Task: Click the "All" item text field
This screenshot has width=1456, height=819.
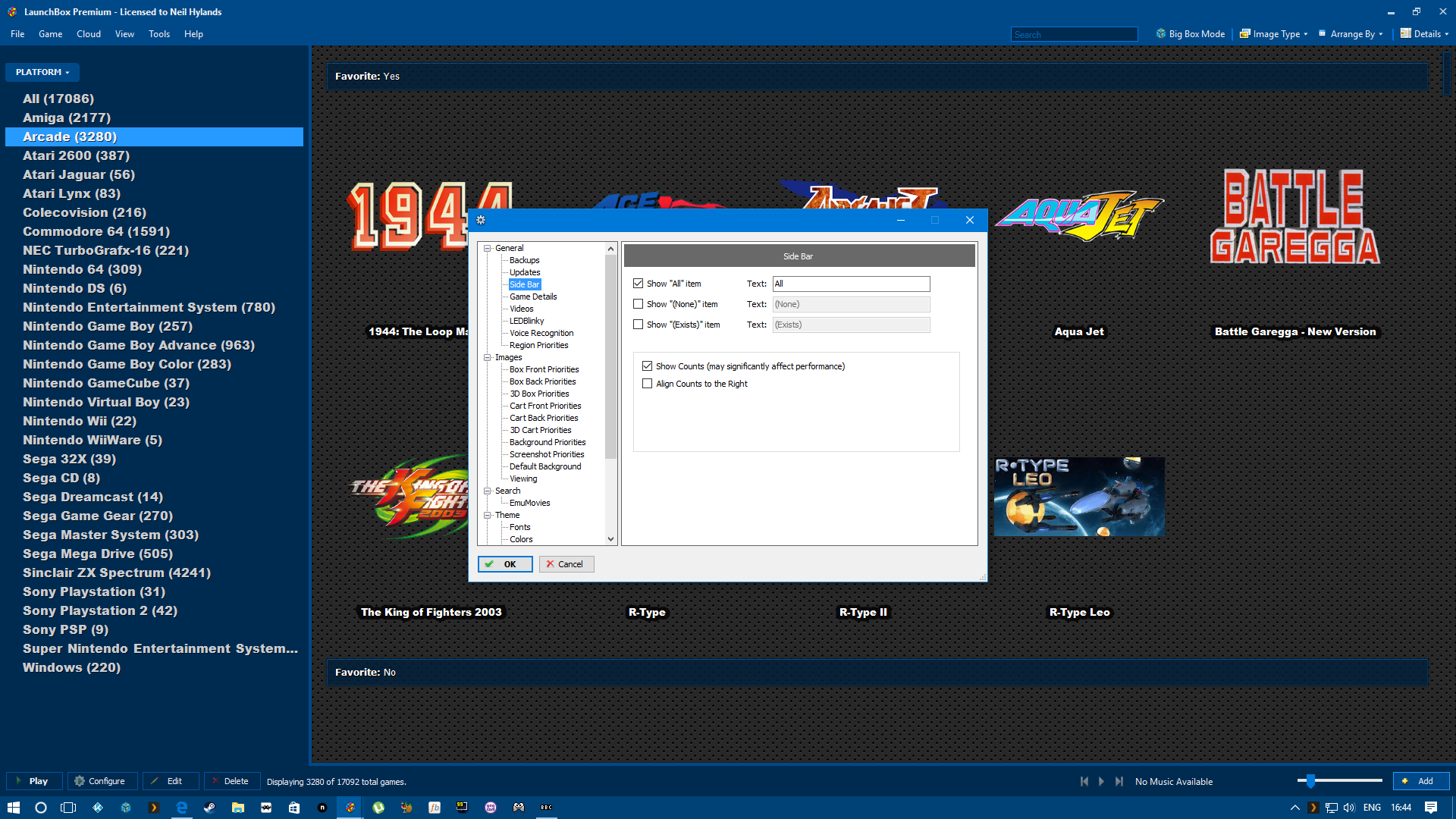Action: point(851,284)
